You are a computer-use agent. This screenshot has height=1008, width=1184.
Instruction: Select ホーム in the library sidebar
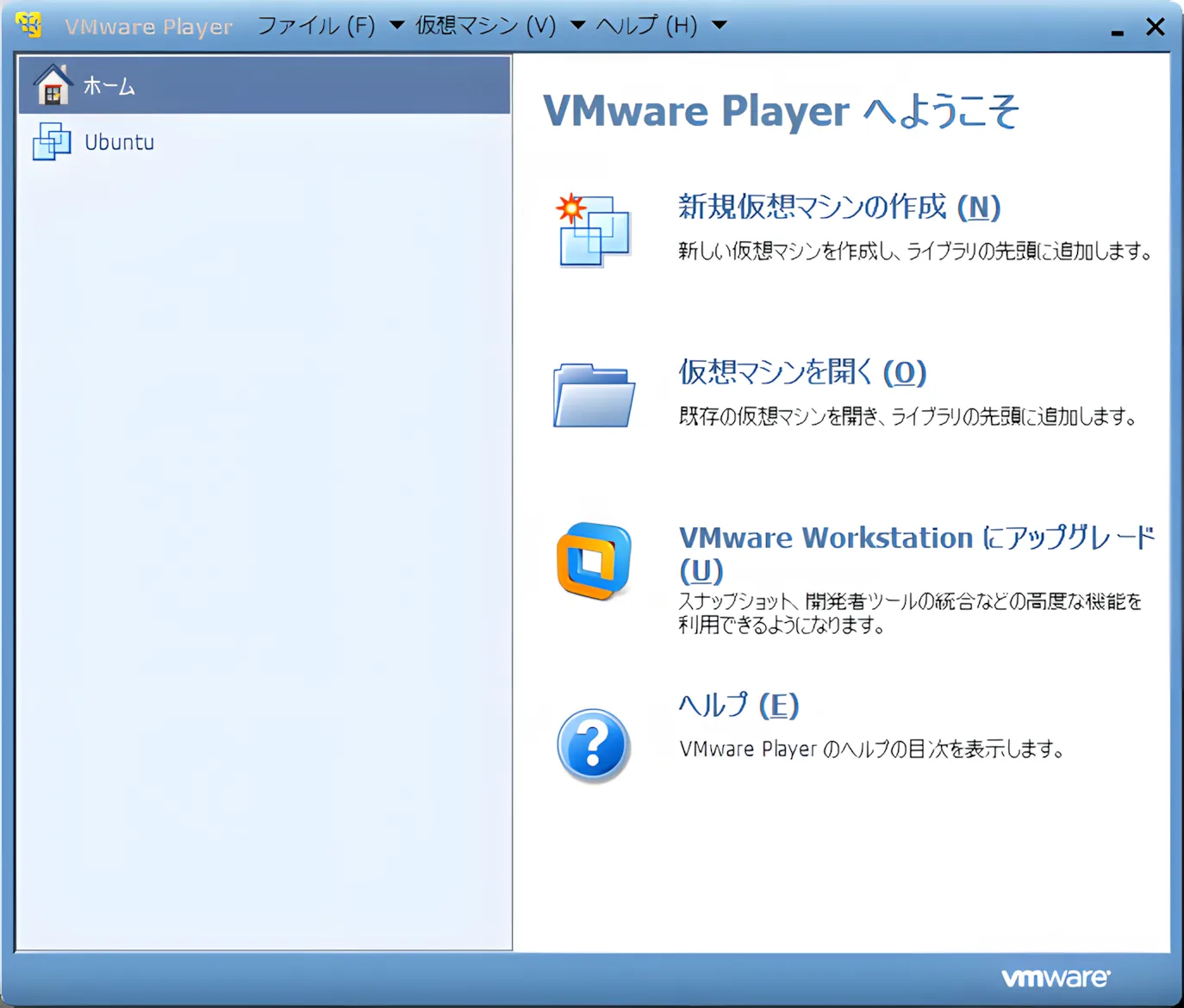click(109, 85)
